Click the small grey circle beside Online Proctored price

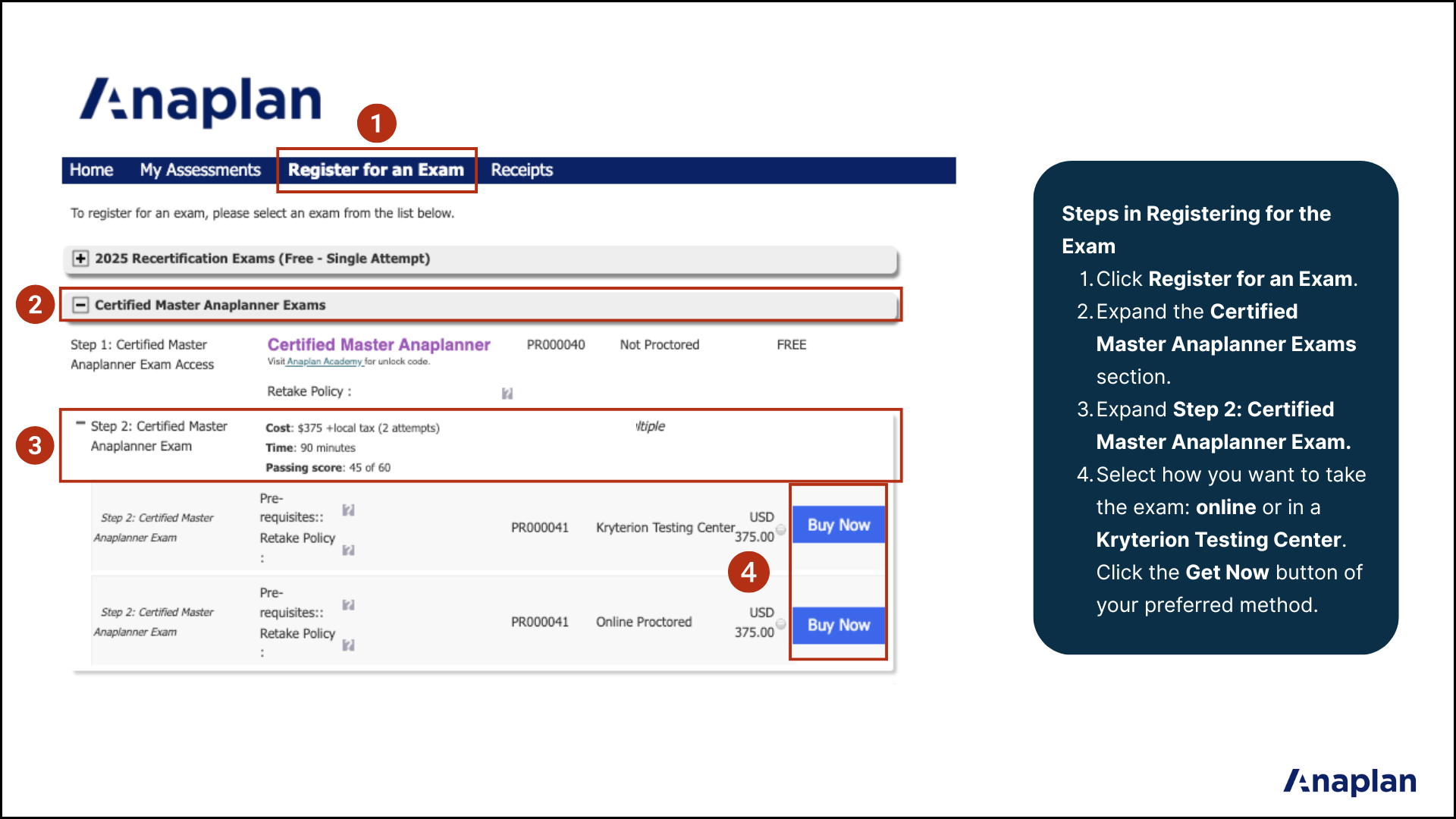[x=780, y=623]
